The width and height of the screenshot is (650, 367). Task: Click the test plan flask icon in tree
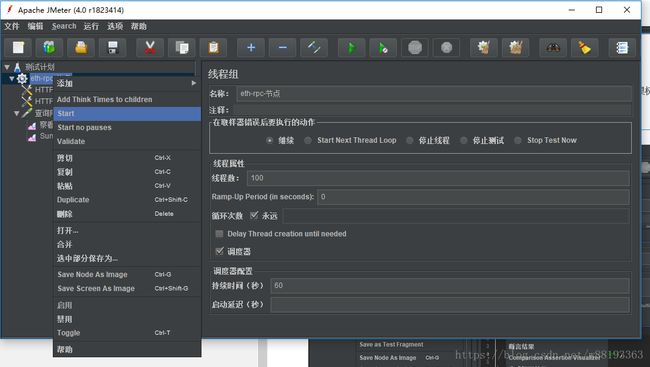(x=17, y=67)
